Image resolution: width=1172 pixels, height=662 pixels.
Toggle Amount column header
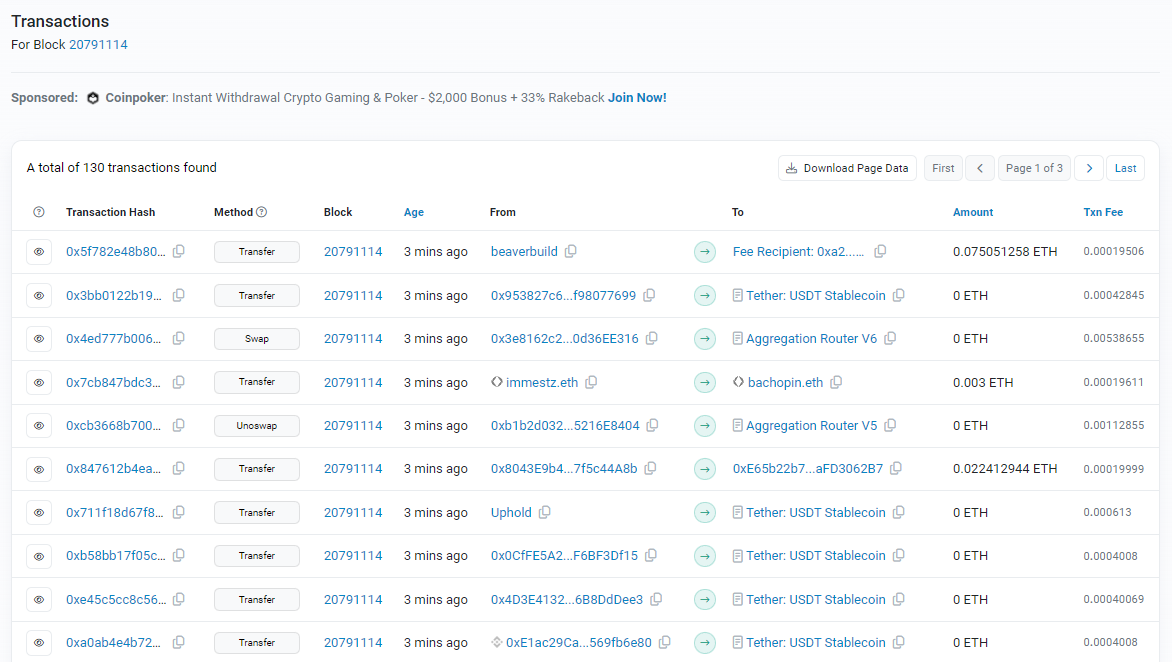click(x=972, y=212)
